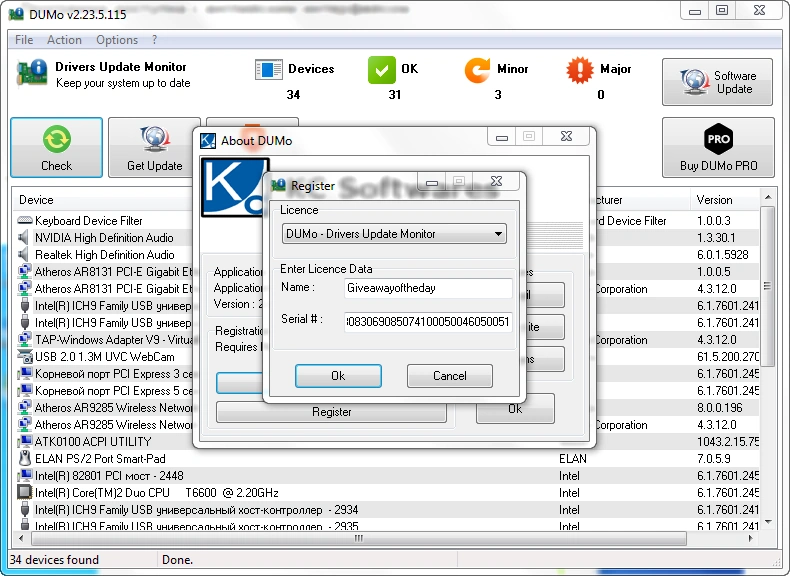Click the ELAN PS/2 Port Smart-Pad mouse icon
Image resolution: width=790 pixels, height=576 pixels.
tap(24, 458)
